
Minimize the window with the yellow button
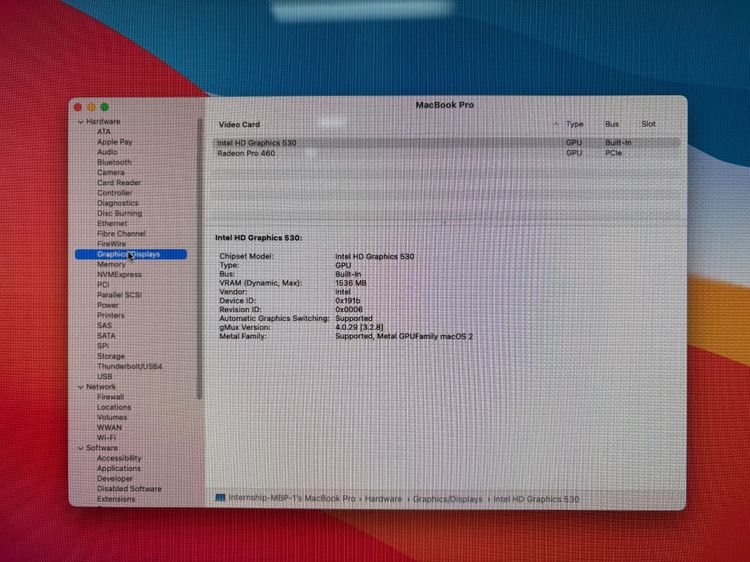click(92, 107)
